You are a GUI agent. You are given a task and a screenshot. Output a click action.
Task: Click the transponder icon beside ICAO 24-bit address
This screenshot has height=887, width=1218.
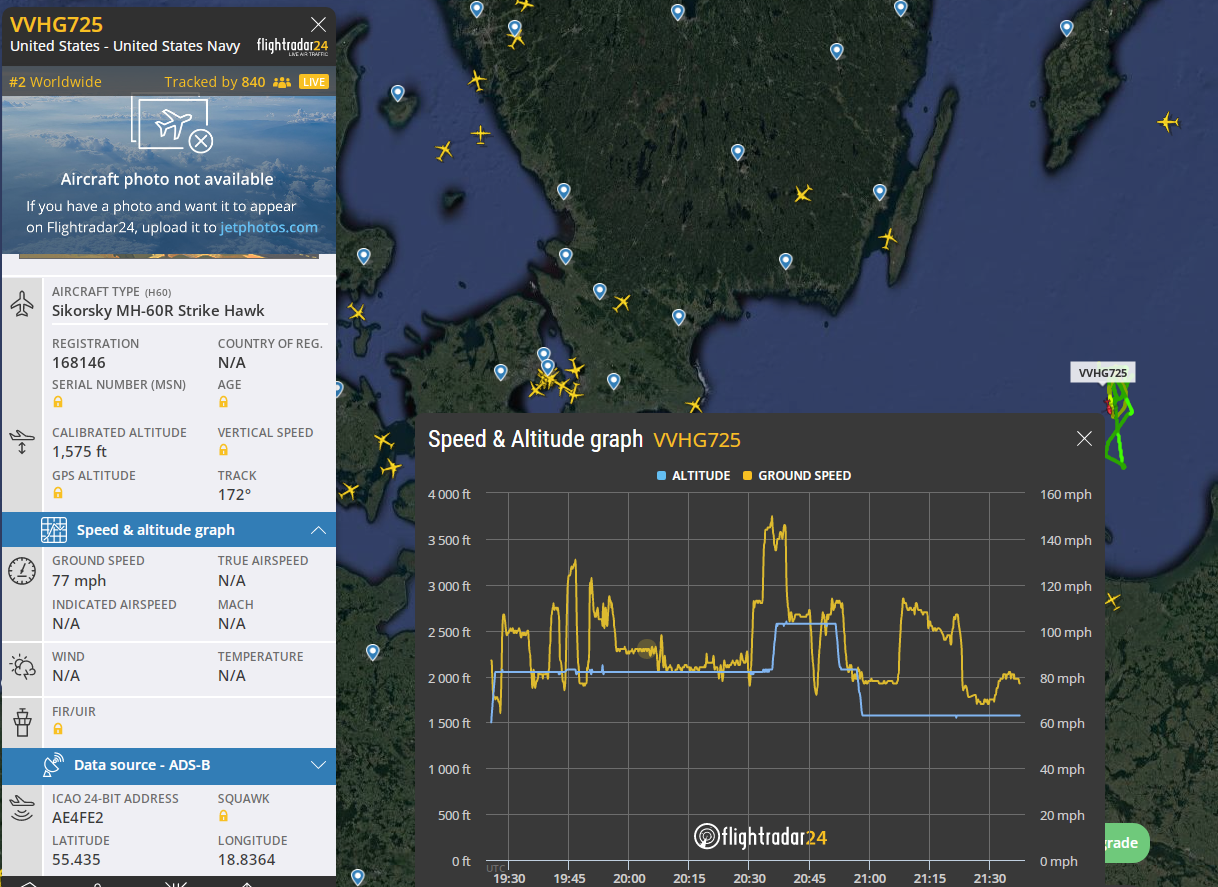click(x=22, y=808)
